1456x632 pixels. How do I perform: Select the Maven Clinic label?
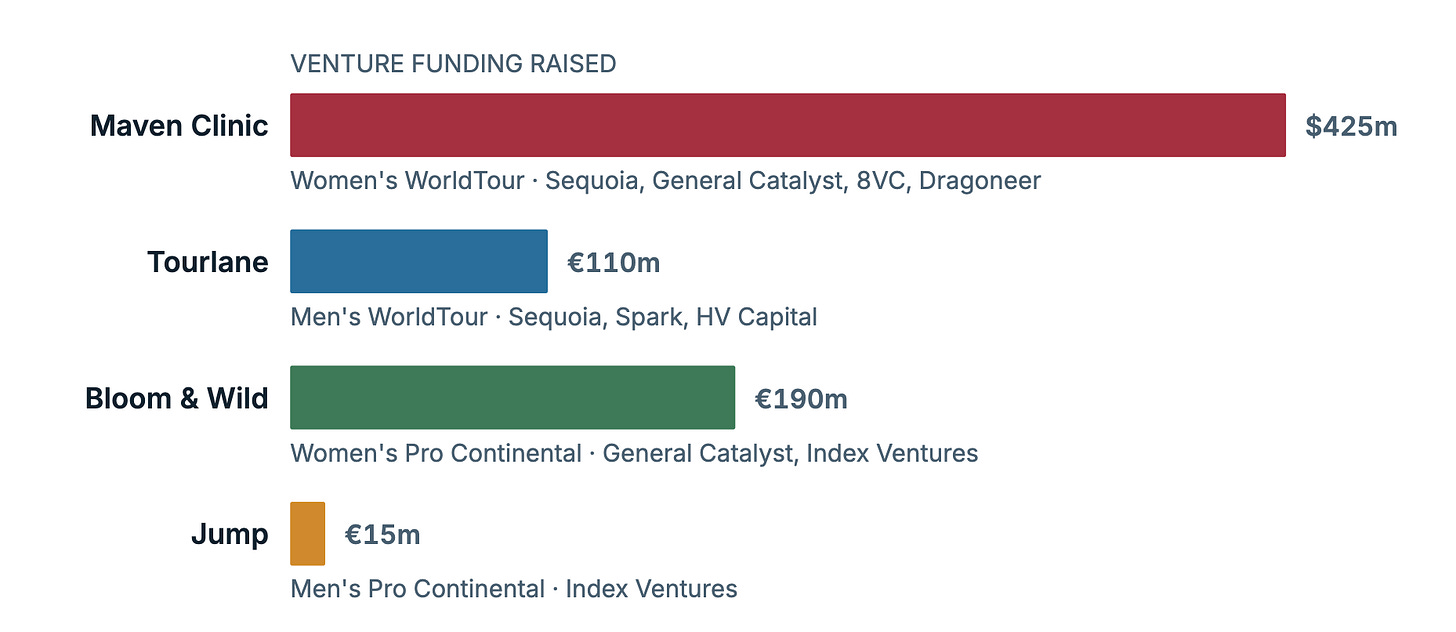(179, 126)
